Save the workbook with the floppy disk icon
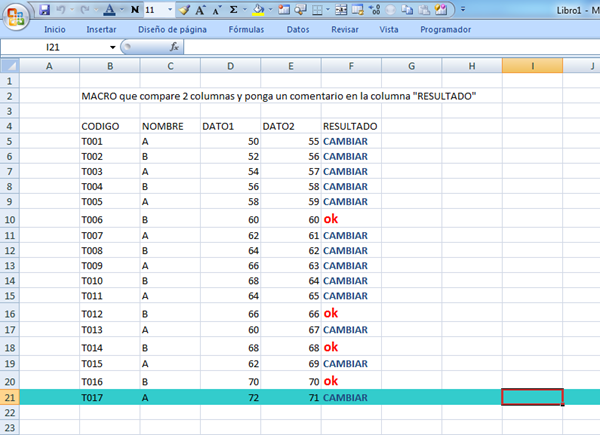 45,9
